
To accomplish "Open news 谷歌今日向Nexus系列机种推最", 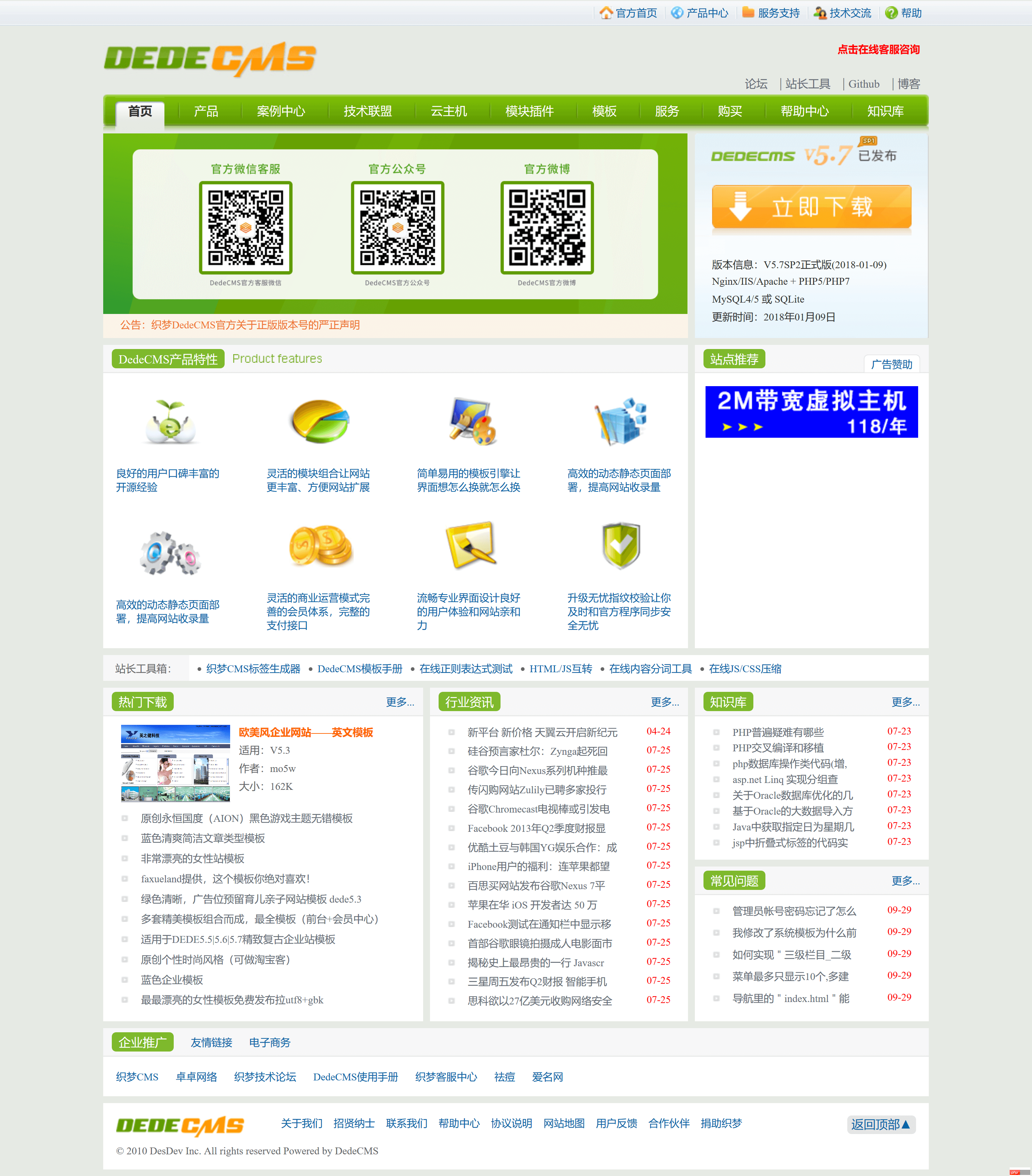I will [538, 770].
